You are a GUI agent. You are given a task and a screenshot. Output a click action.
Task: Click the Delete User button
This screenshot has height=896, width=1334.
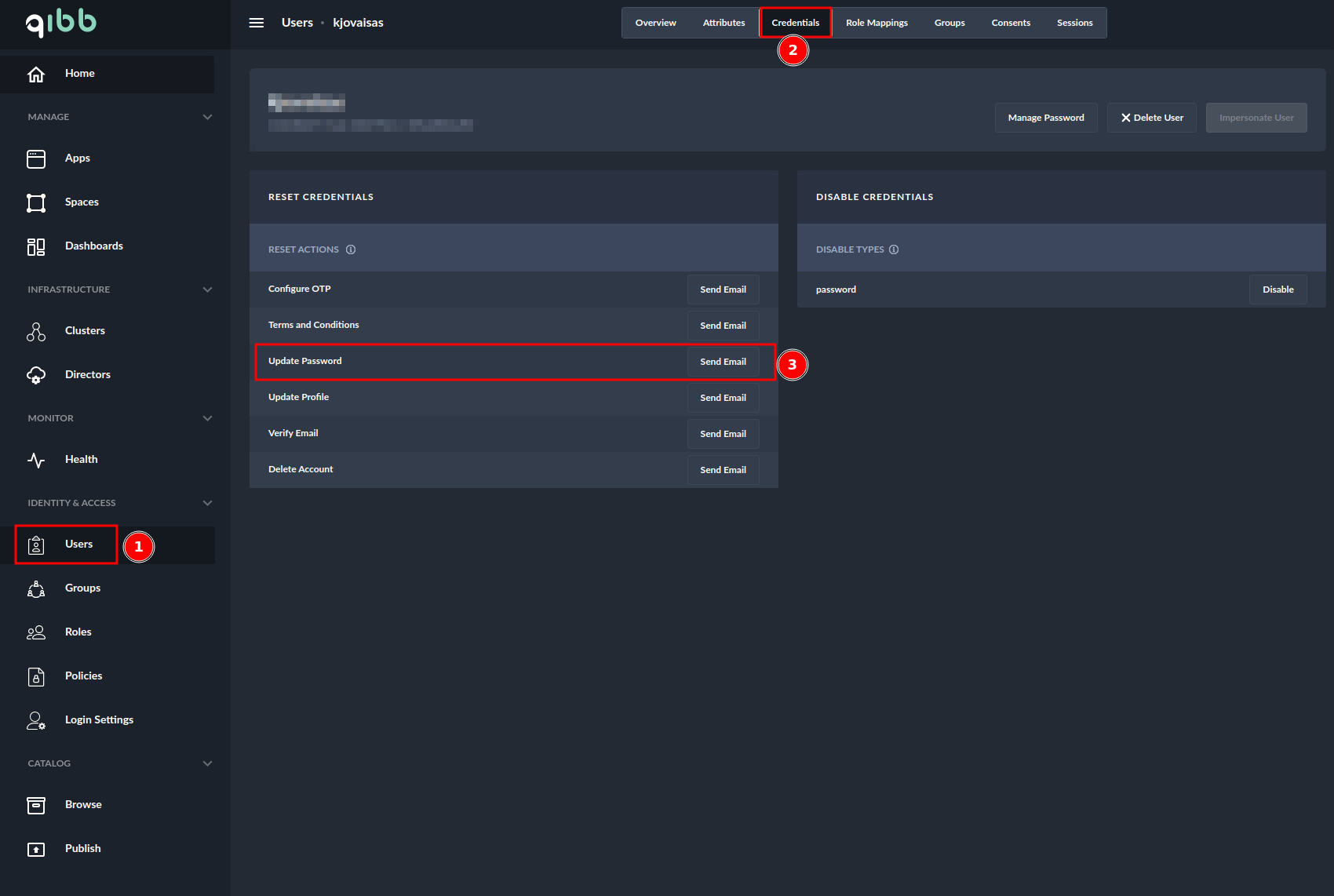[1151, 118]
